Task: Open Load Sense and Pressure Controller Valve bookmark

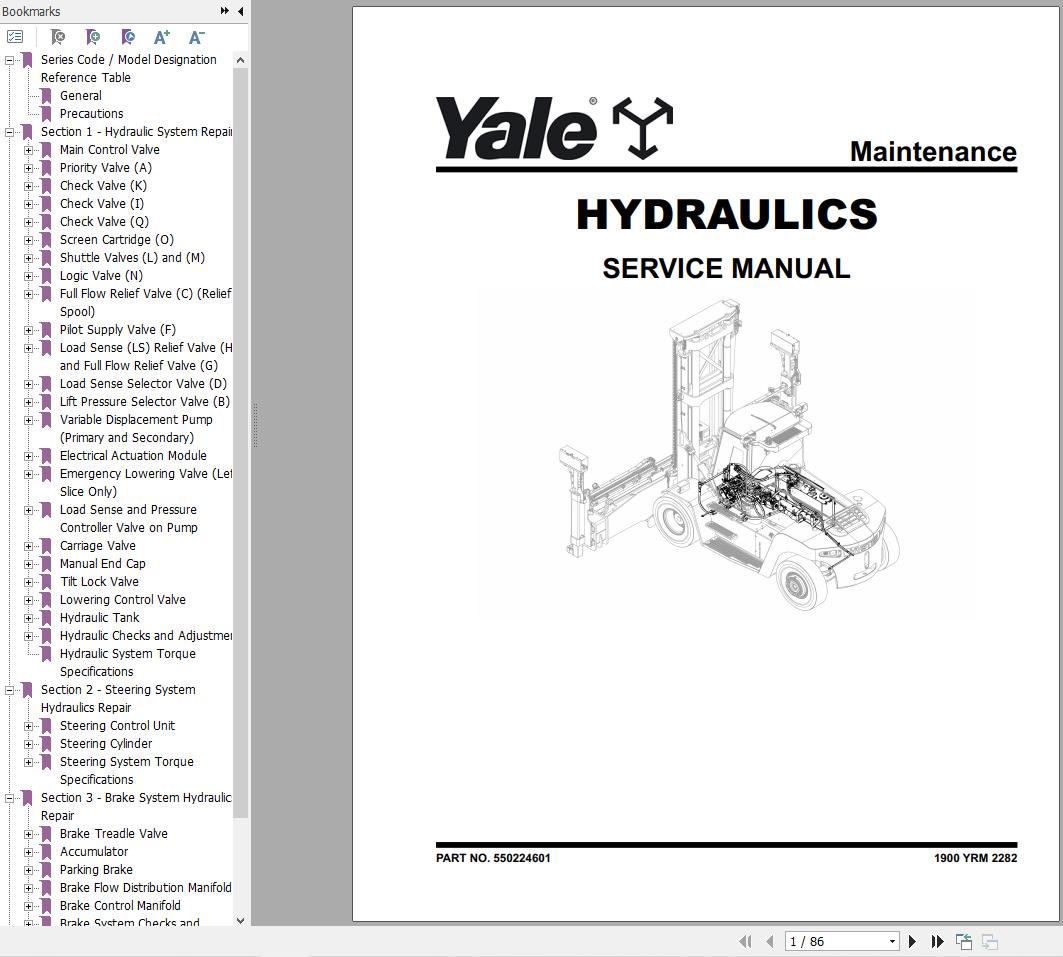Action: pyautogui.click(x=129, y=518)
